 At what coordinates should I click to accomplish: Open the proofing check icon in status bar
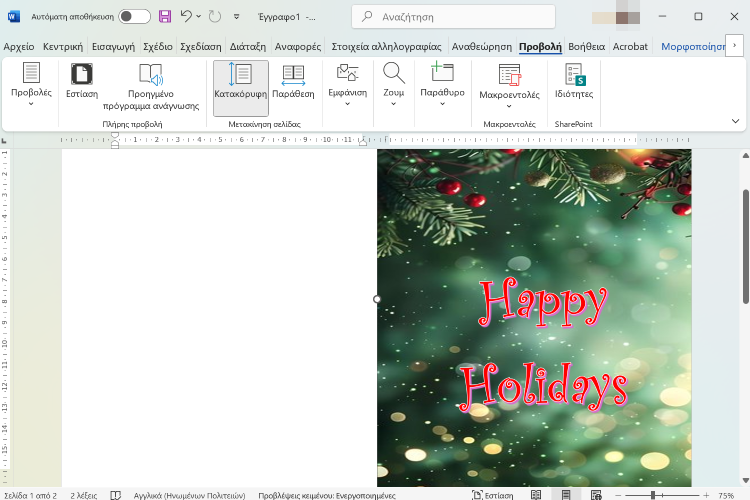tap(116, 495)
